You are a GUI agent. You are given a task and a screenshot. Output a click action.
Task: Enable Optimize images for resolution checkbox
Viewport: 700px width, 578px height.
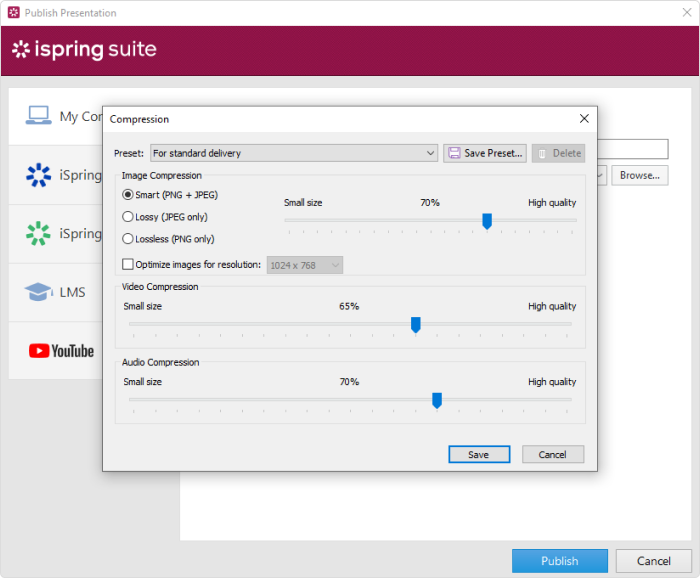128,264
